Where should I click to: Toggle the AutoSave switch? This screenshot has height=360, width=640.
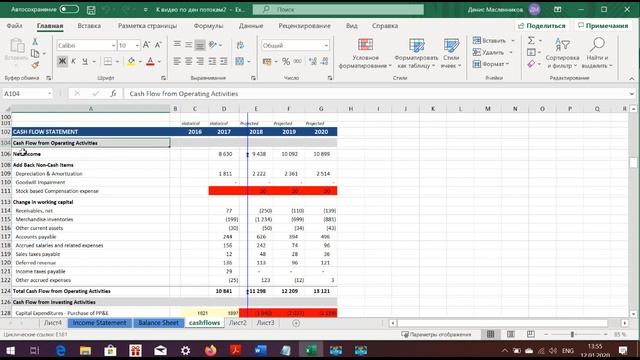(69, 9)
